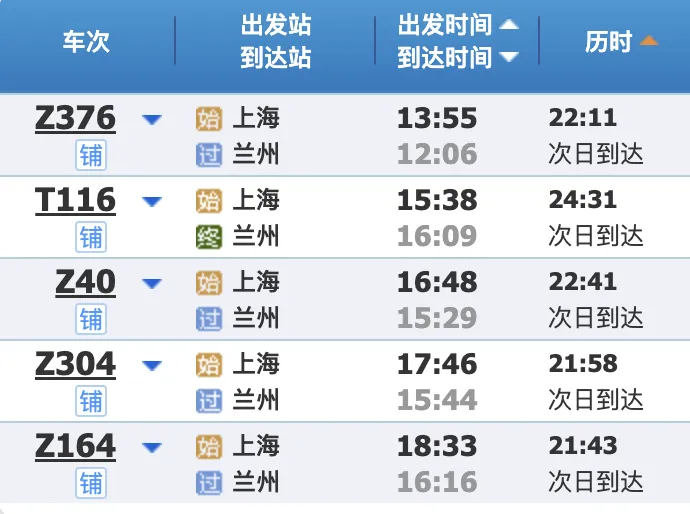Click the 铺 sleeper icon under T116

[91, 237]
